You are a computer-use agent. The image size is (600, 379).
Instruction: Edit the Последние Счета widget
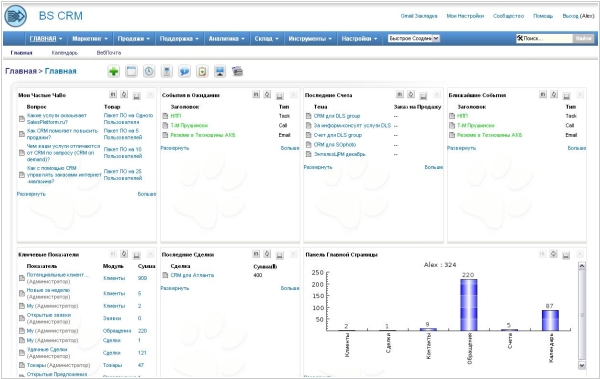click(399, 94)
